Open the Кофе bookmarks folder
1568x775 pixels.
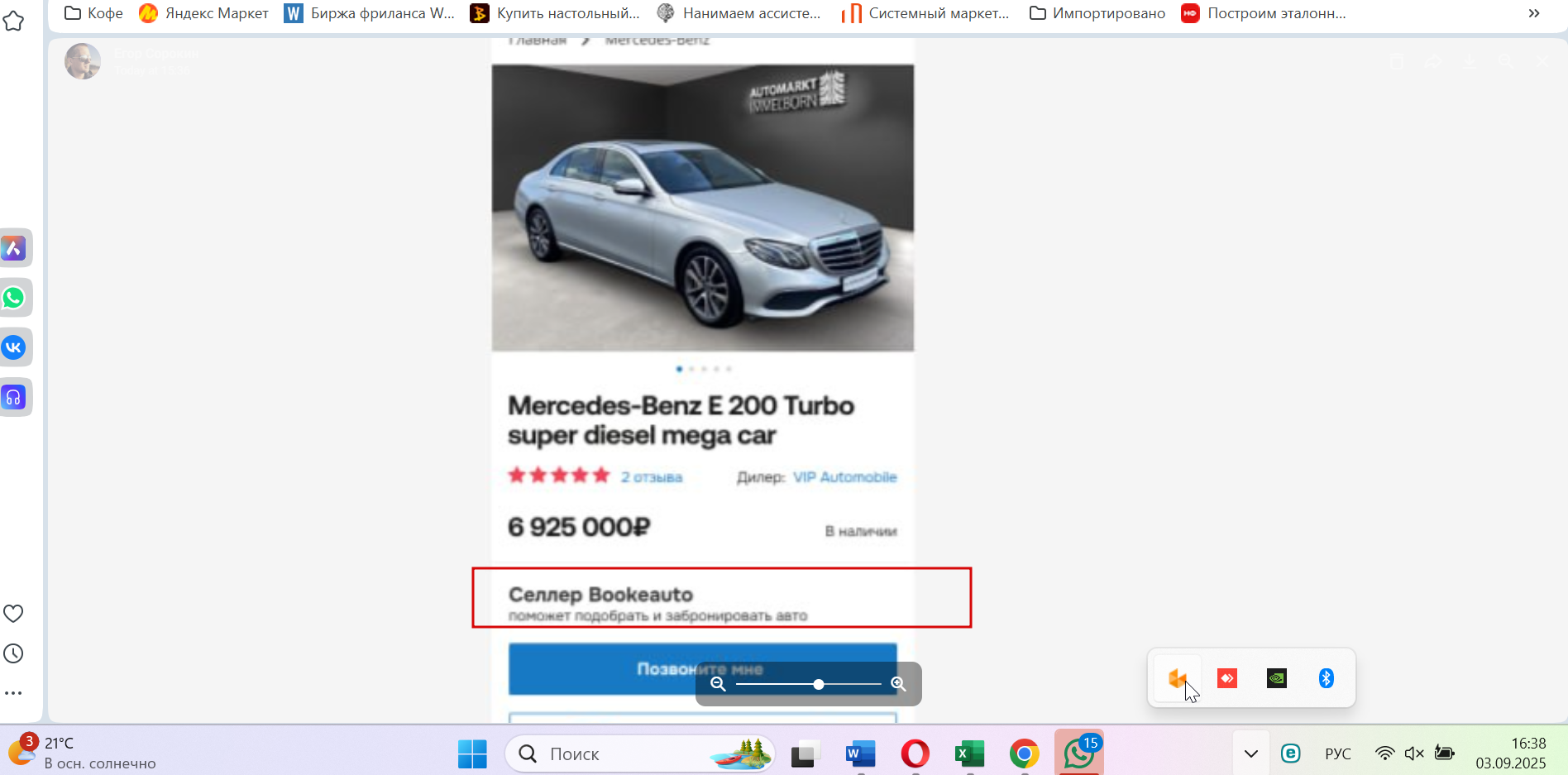pos(93,13)
